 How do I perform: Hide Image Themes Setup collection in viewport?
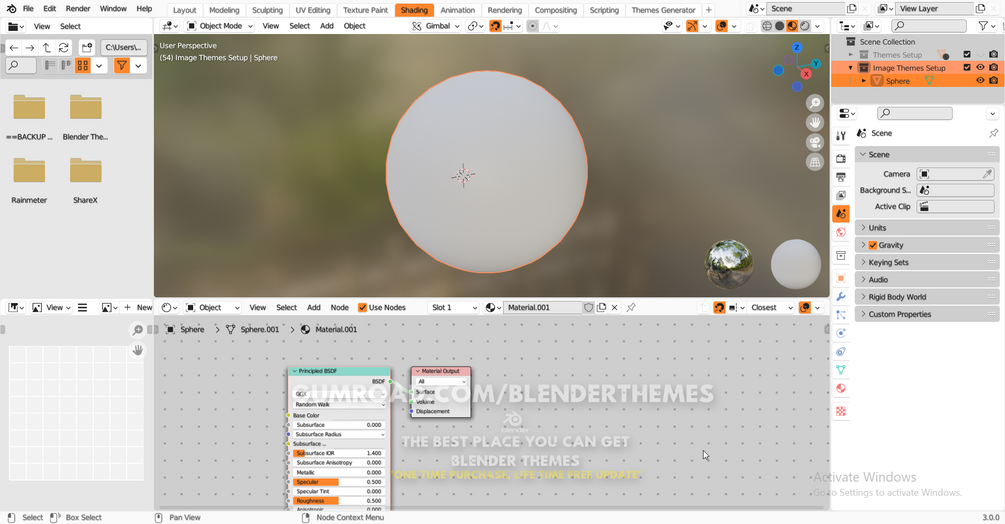[x=980, y=67]
